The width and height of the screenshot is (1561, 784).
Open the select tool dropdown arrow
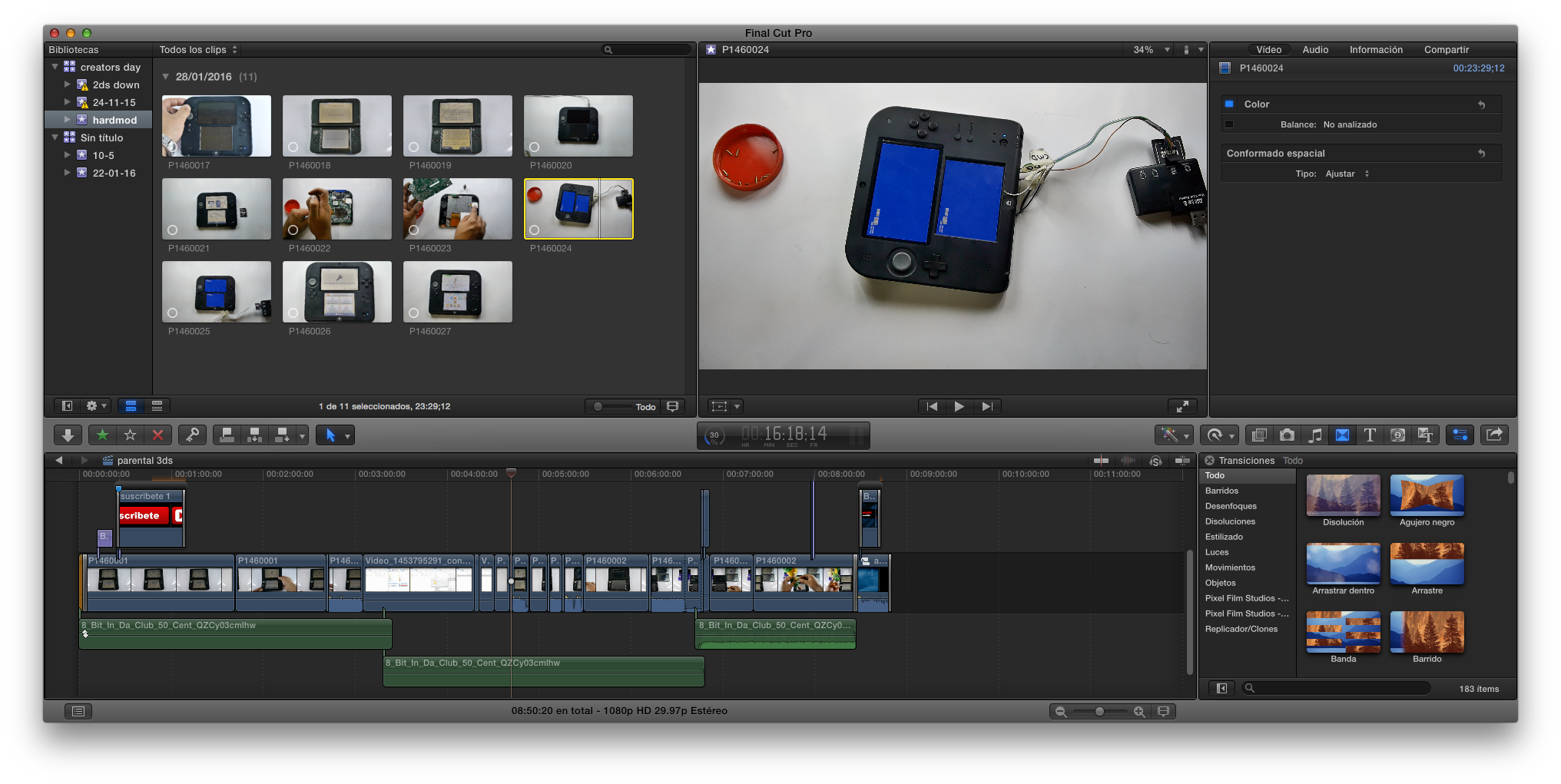coord(348,436)
